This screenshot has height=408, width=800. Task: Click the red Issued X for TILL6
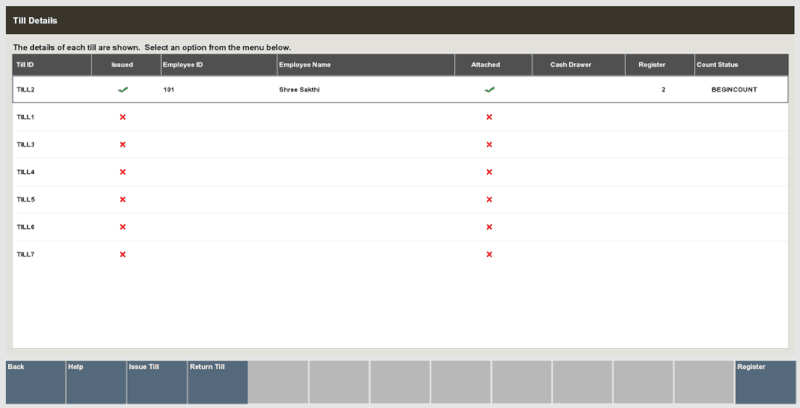coord(122,227)
